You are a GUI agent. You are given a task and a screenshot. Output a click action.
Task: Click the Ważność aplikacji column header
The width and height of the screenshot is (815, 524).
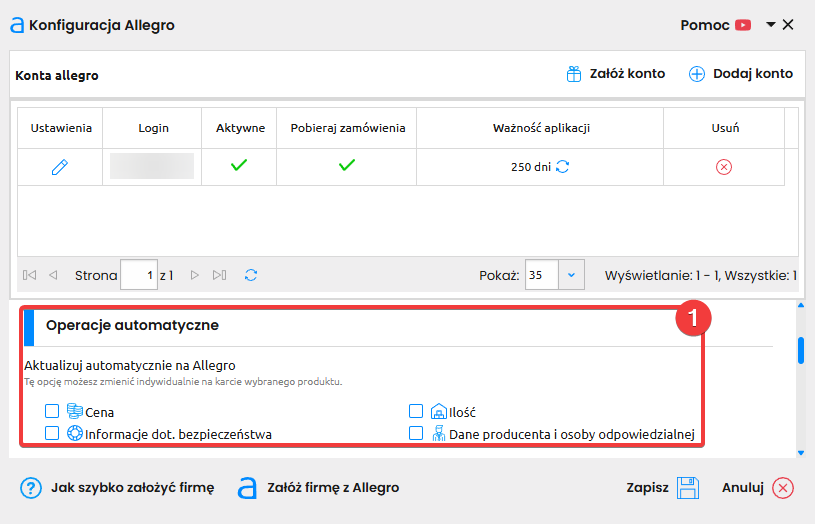pyautogui.click(x=541, y=128)
